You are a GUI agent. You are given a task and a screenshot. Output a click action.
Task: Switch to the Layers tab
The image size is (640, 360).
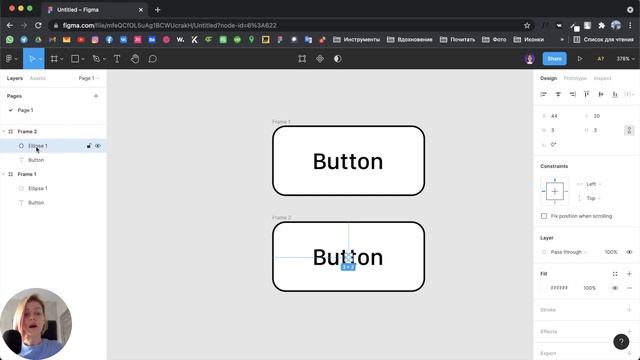coord(15,78)
